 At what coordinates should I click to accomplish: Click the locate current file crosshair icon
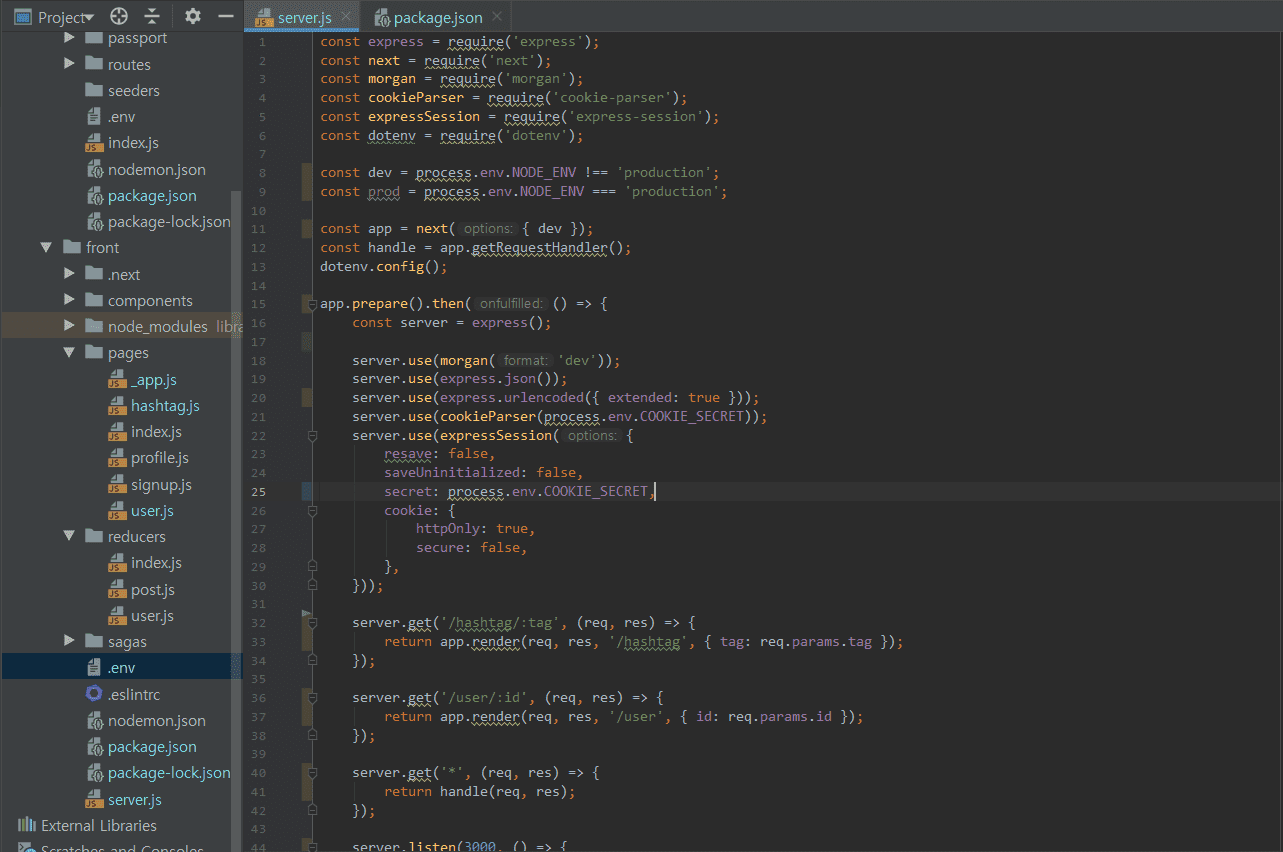pos(119,16)
